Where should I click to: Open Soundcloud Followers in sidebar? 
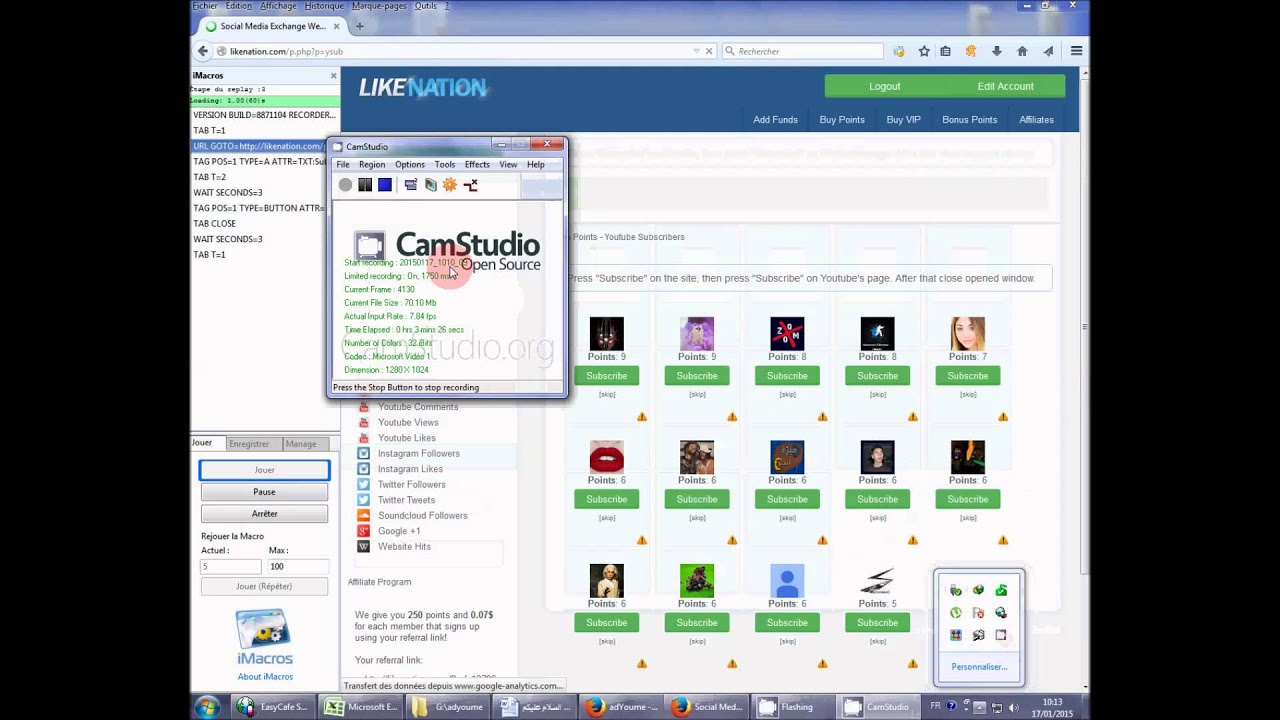[x=422, y=516]
